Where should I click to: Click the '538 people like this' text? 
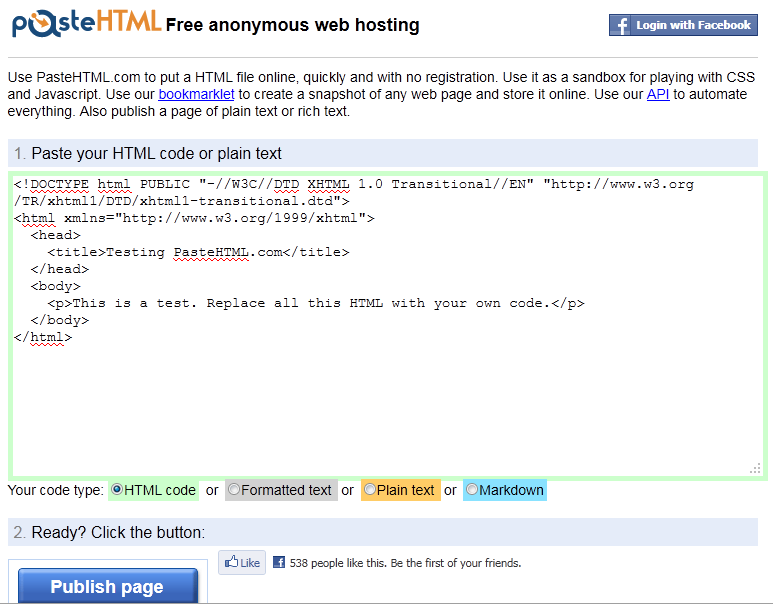click(x=338, y=563)
